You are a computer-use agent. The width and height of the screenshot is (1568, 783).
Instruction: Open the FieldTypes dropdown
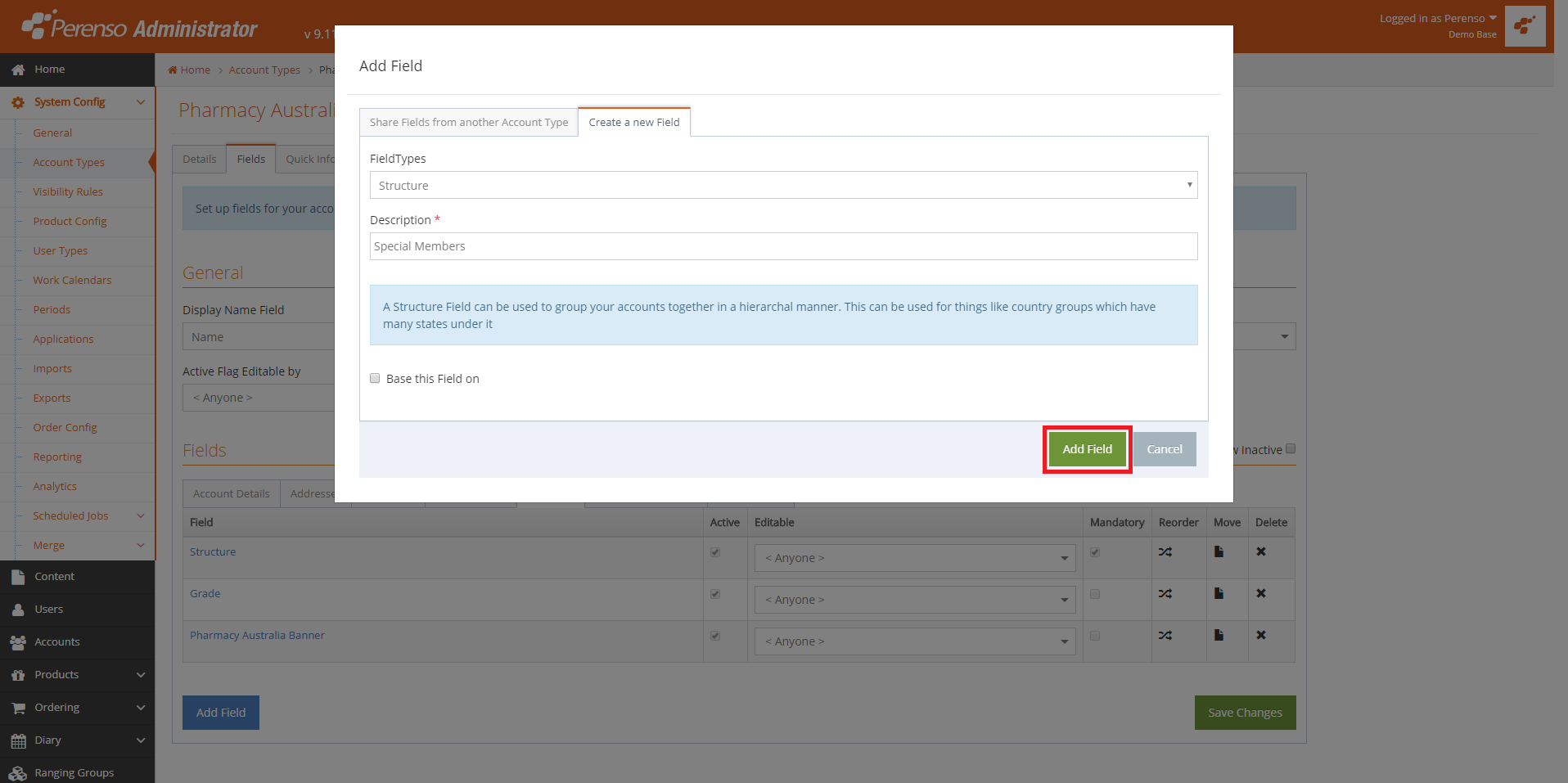pyautogui.click(x=783, y=186)
